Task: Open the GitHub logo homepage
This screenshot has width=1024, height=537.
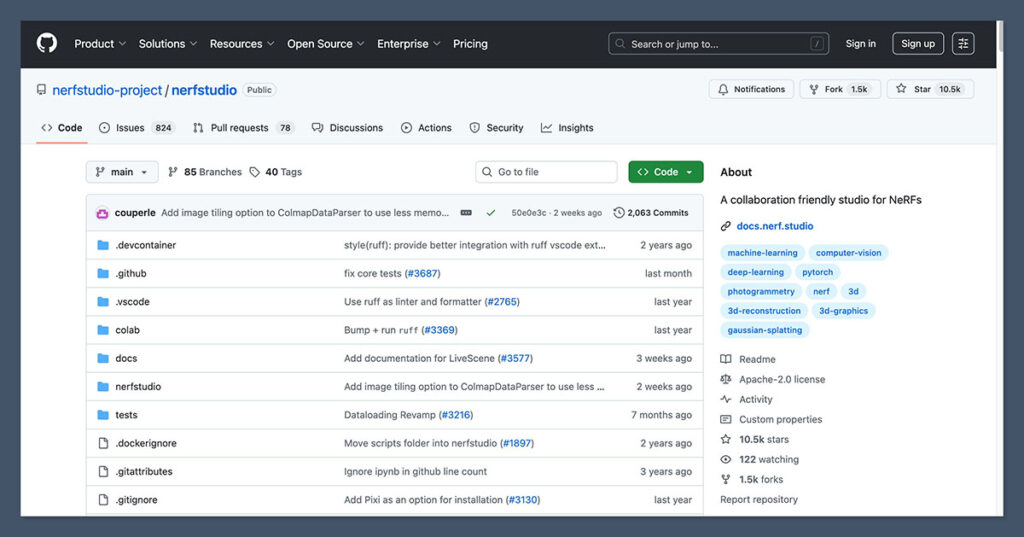Action: pos(46,44)
